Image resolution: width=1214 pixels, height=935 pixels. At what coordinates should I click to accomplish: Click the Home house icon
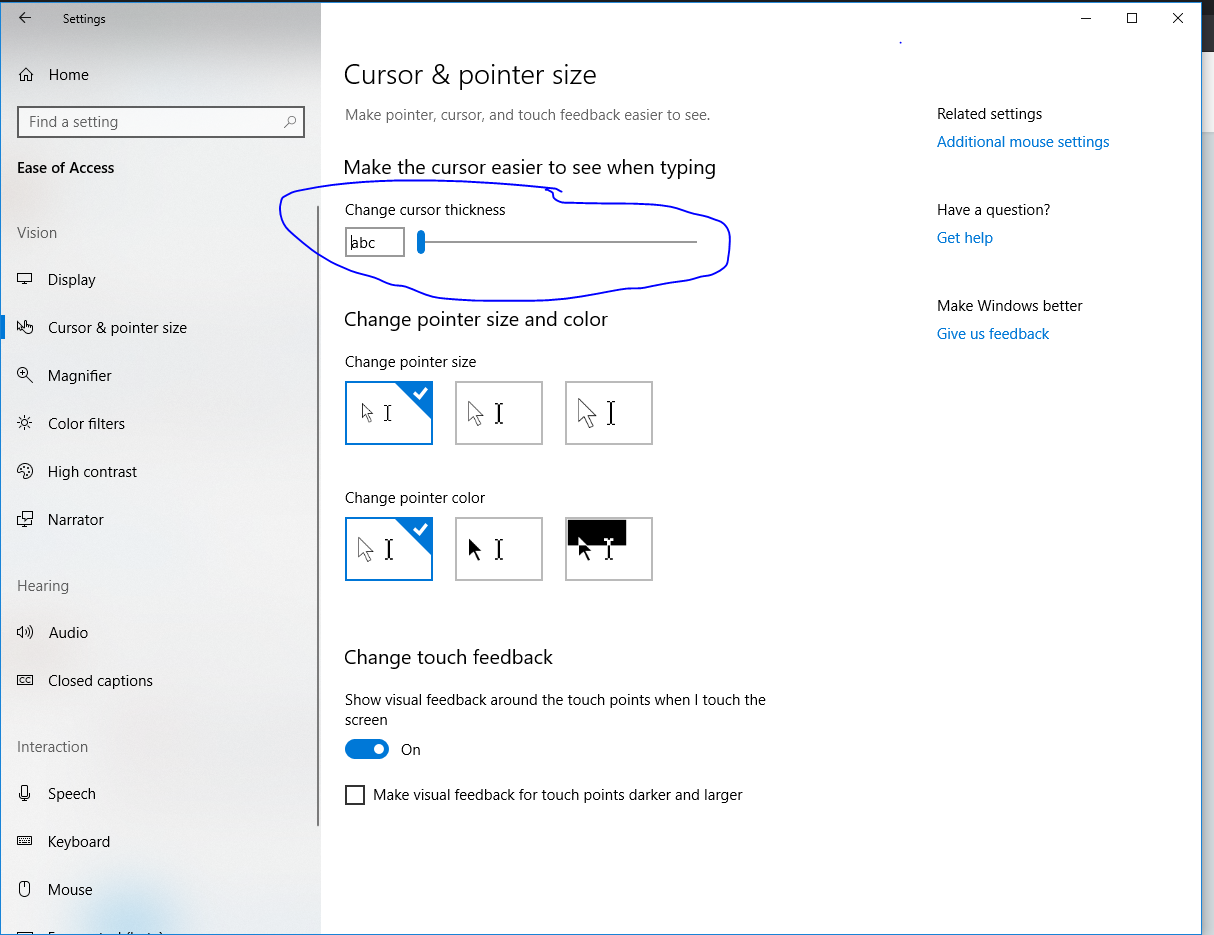click(26, 75)
